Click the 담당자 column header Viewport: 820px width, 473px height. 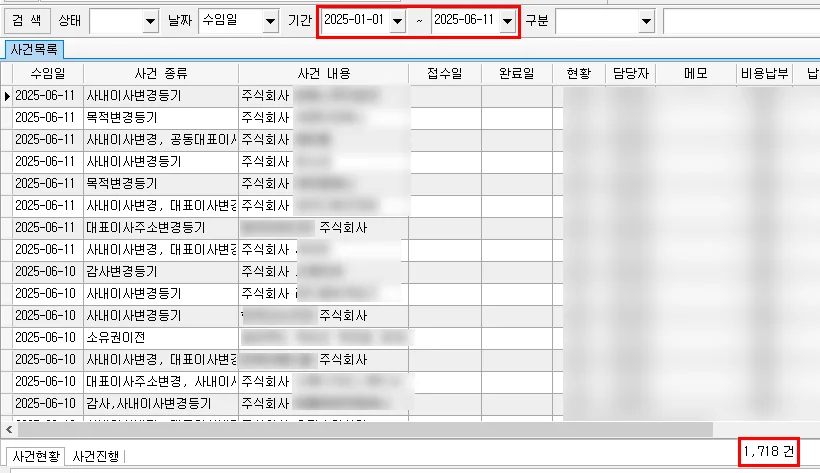click(x=631, y=74)
